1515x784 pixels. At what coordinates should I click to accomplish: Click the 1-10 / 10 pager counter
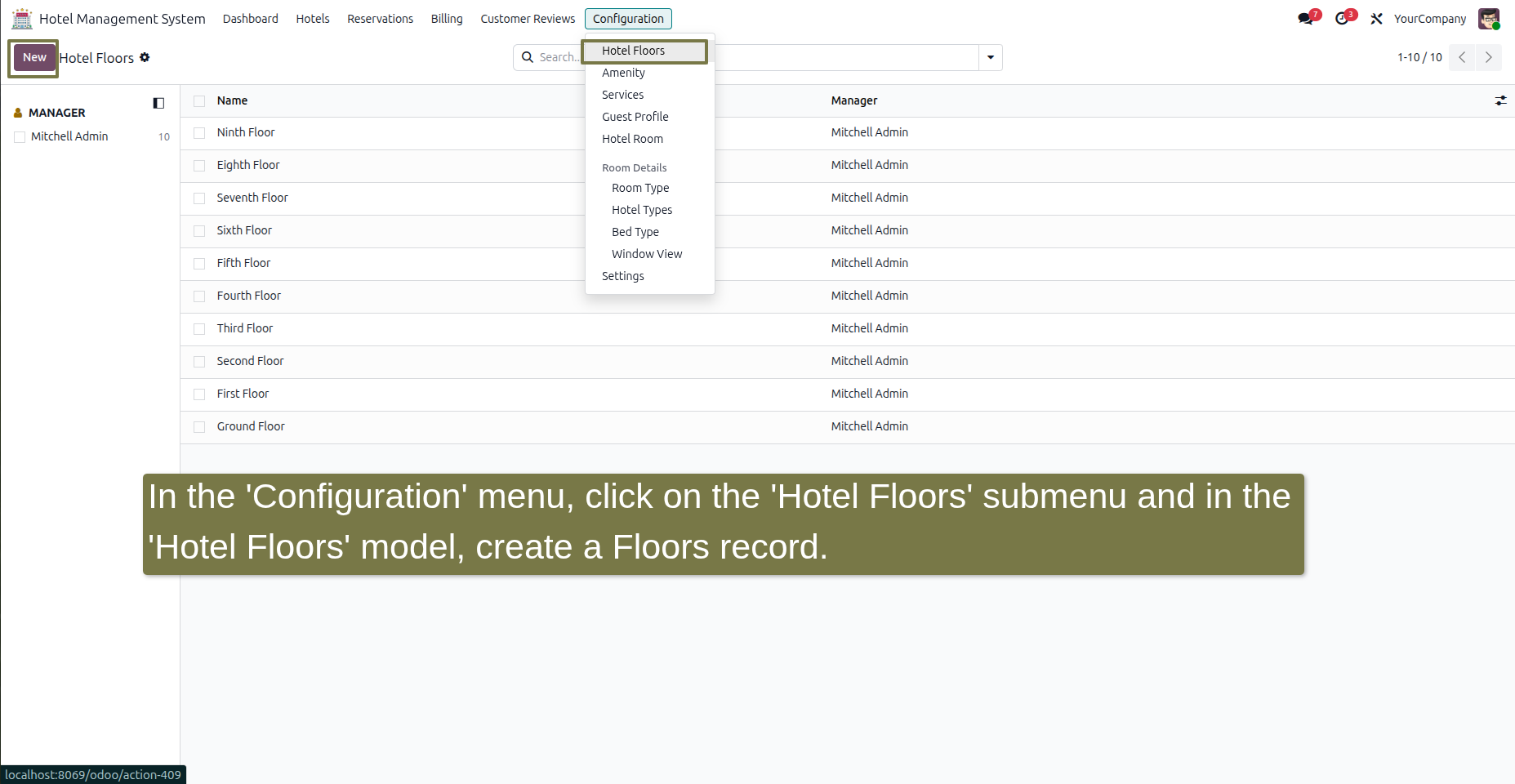1419,57
